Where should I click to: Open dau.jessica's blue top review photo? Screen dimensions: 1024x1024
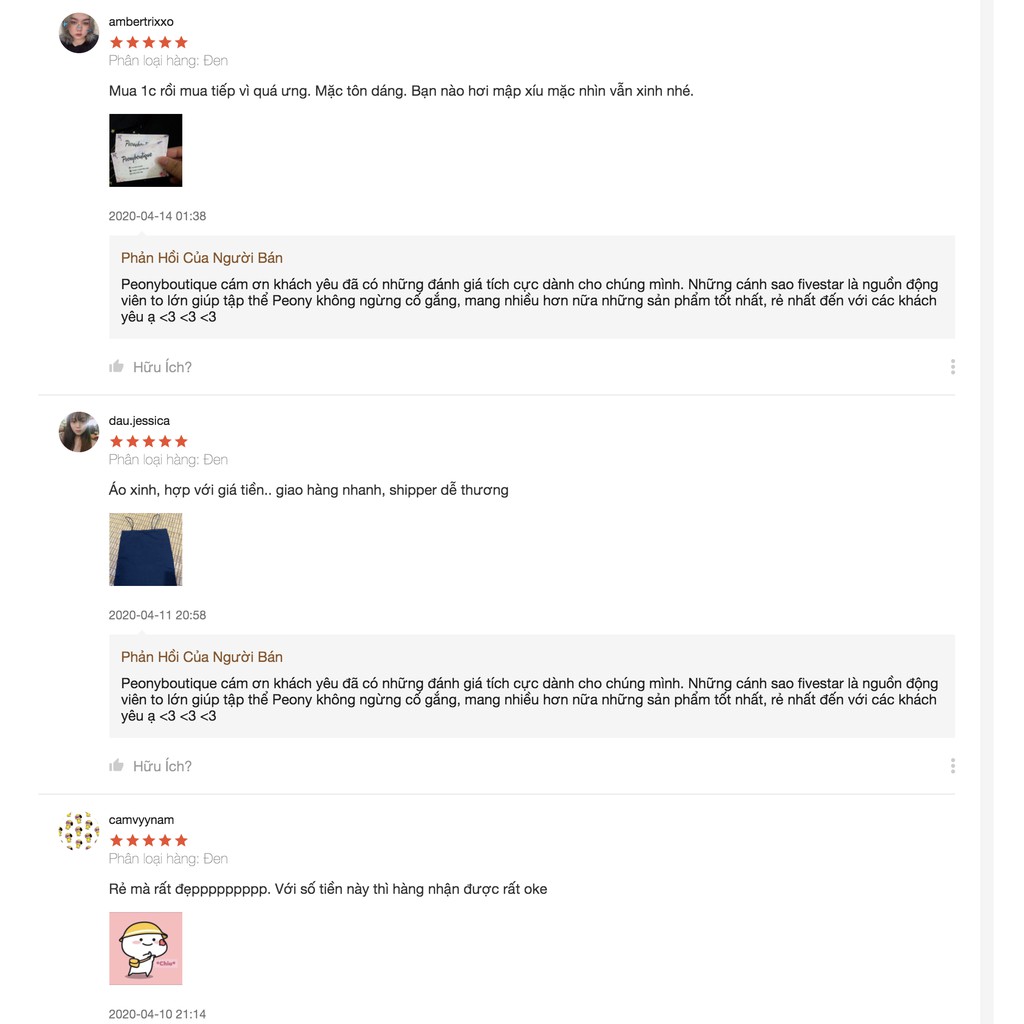[x=146, y=549]
